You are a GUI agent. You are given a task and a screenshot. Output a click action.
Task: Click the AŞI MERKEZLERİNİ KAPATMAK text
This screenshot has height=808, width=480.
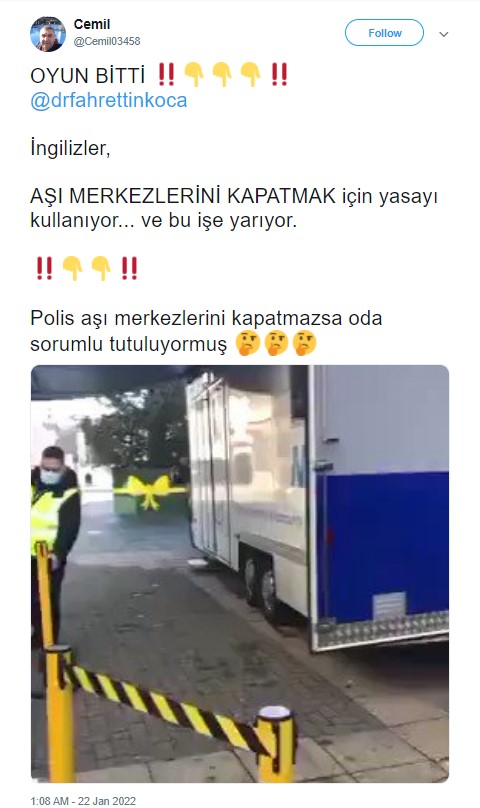pos(183,196)
